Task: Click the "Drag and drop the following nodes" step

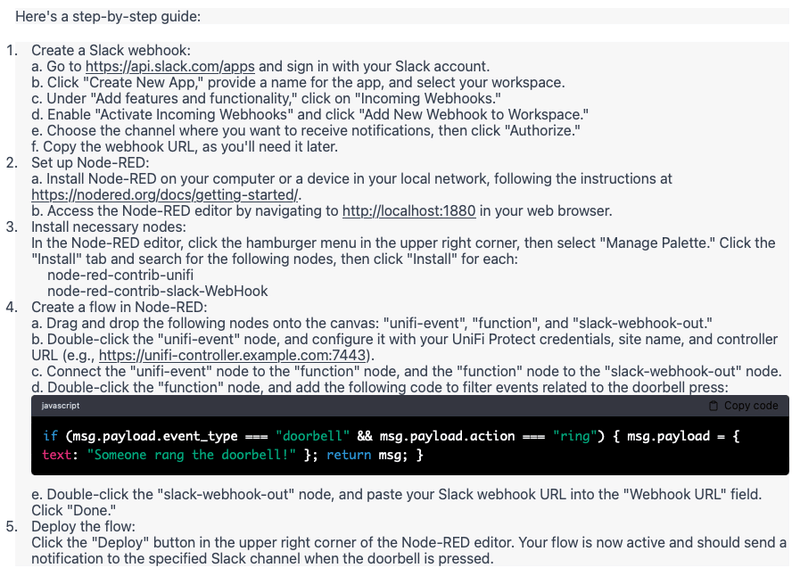Action: (372, 323)
